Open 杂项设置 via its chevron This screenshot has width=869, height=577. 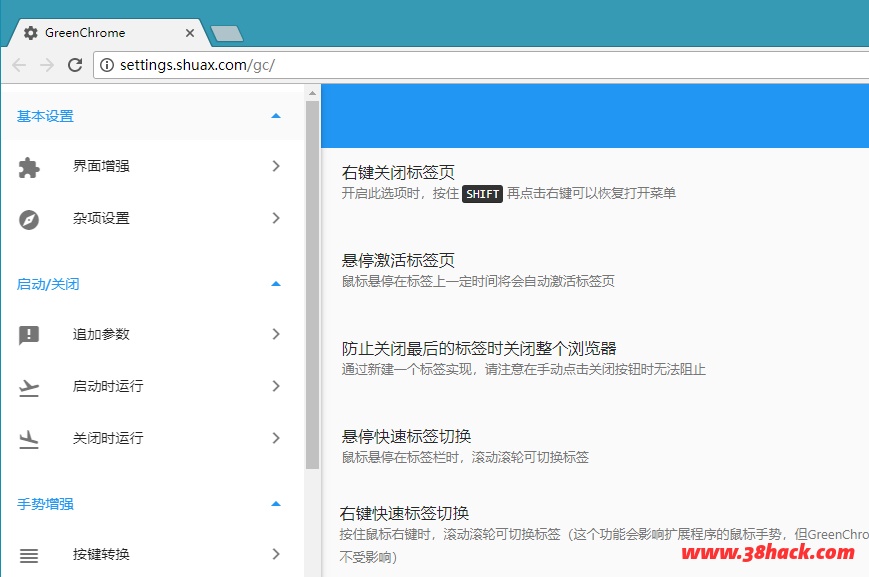pos(276,218)
